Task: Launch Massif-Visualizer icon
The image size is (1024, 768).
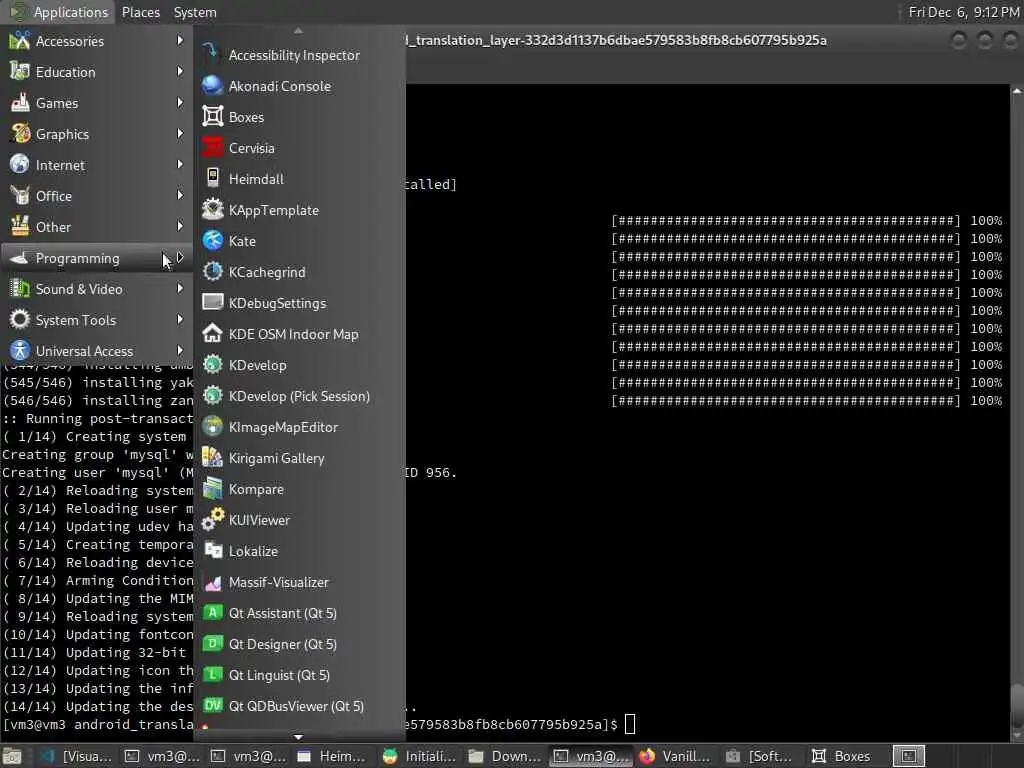Action: (x=212, y=582)
